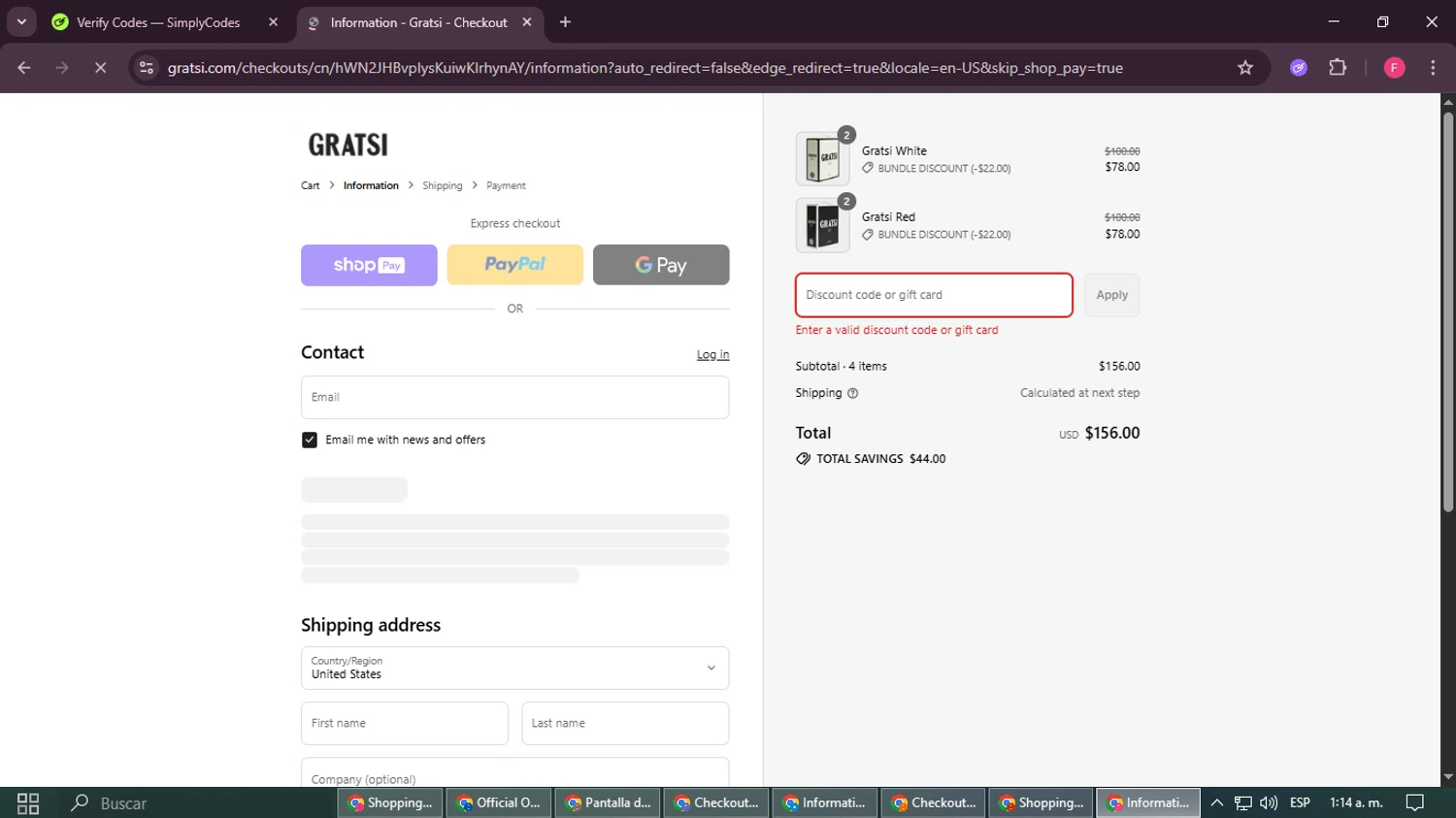Open the Shipping help info icon
The width and height of the screenshot is (1456, 818).
pos(853,393)
